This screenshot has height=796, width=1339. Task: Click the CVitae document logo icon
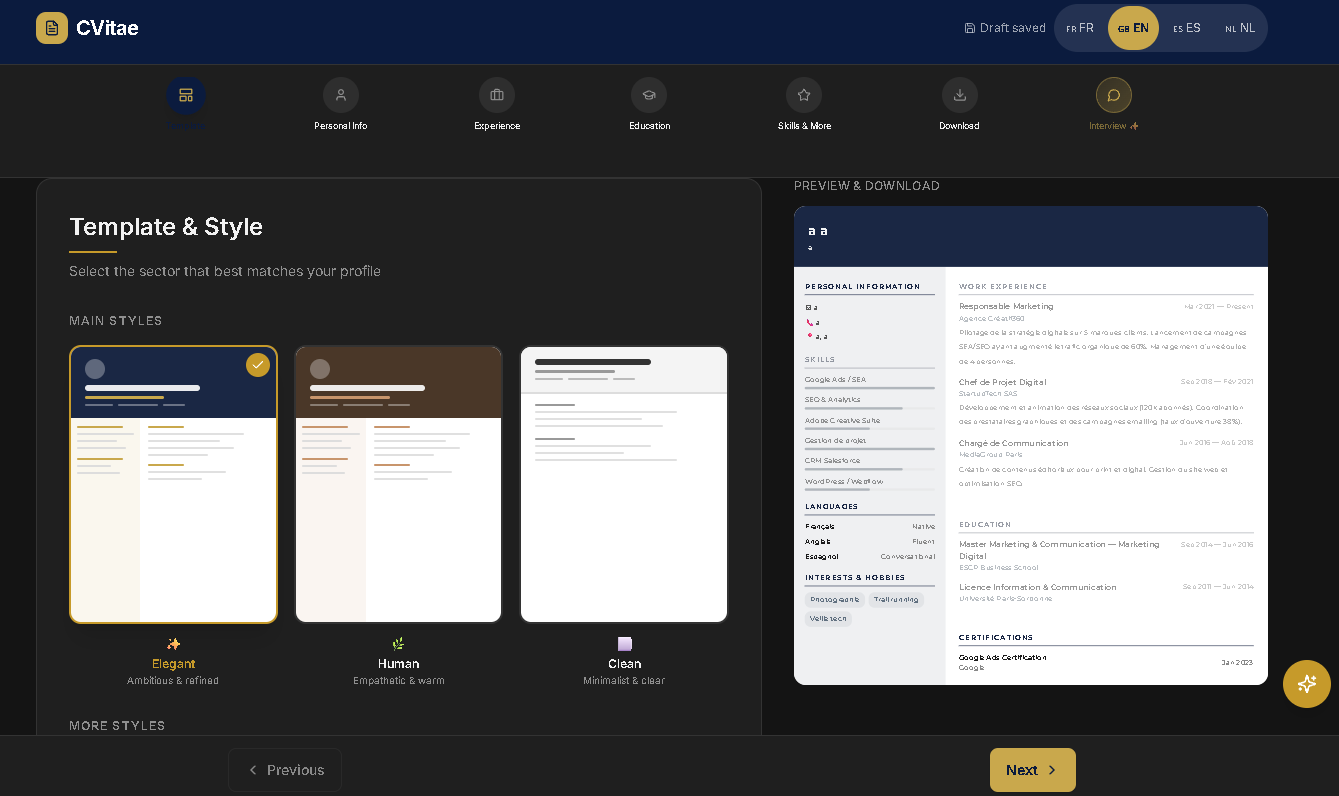52,28
